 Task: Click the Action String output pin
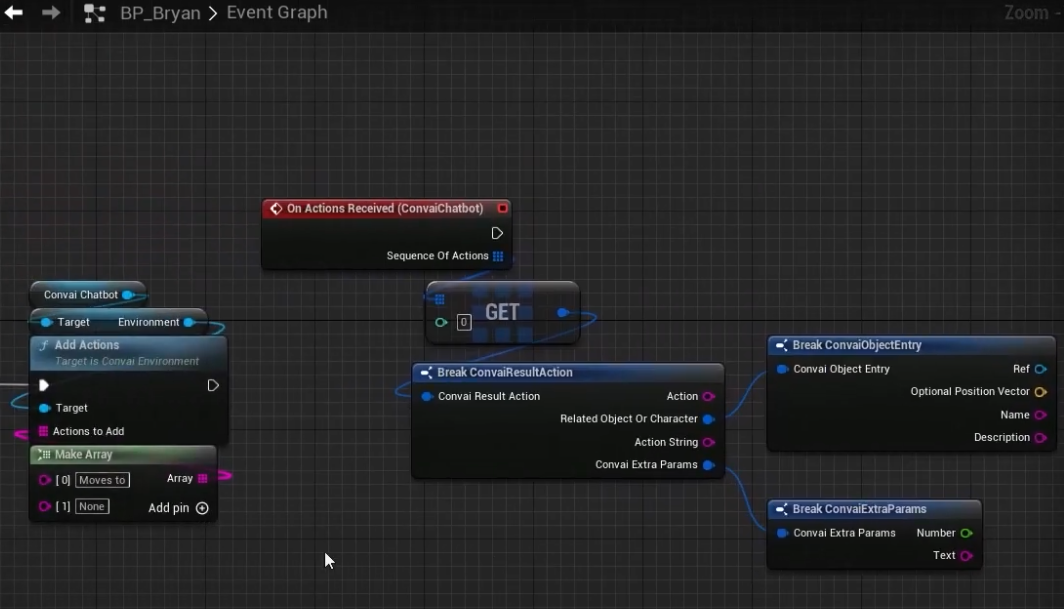pos(708,442)
